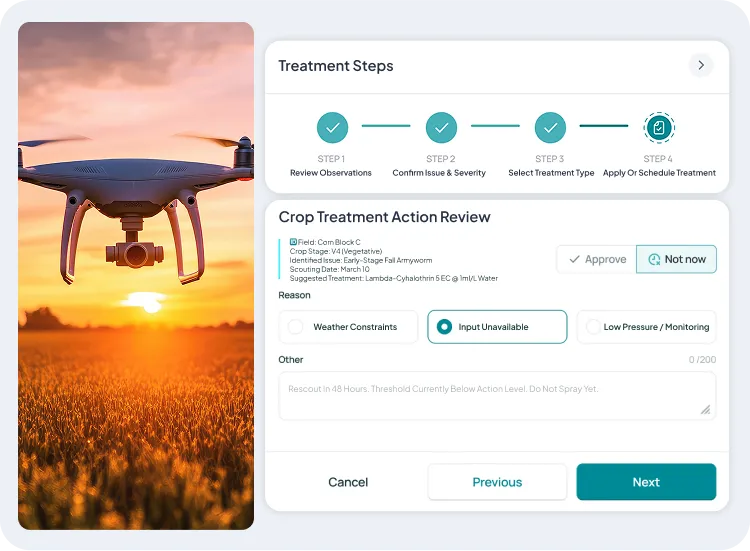Click the 0/200 character counter
750x551 pixels.
pyautogui.click(x=702, y=360)
